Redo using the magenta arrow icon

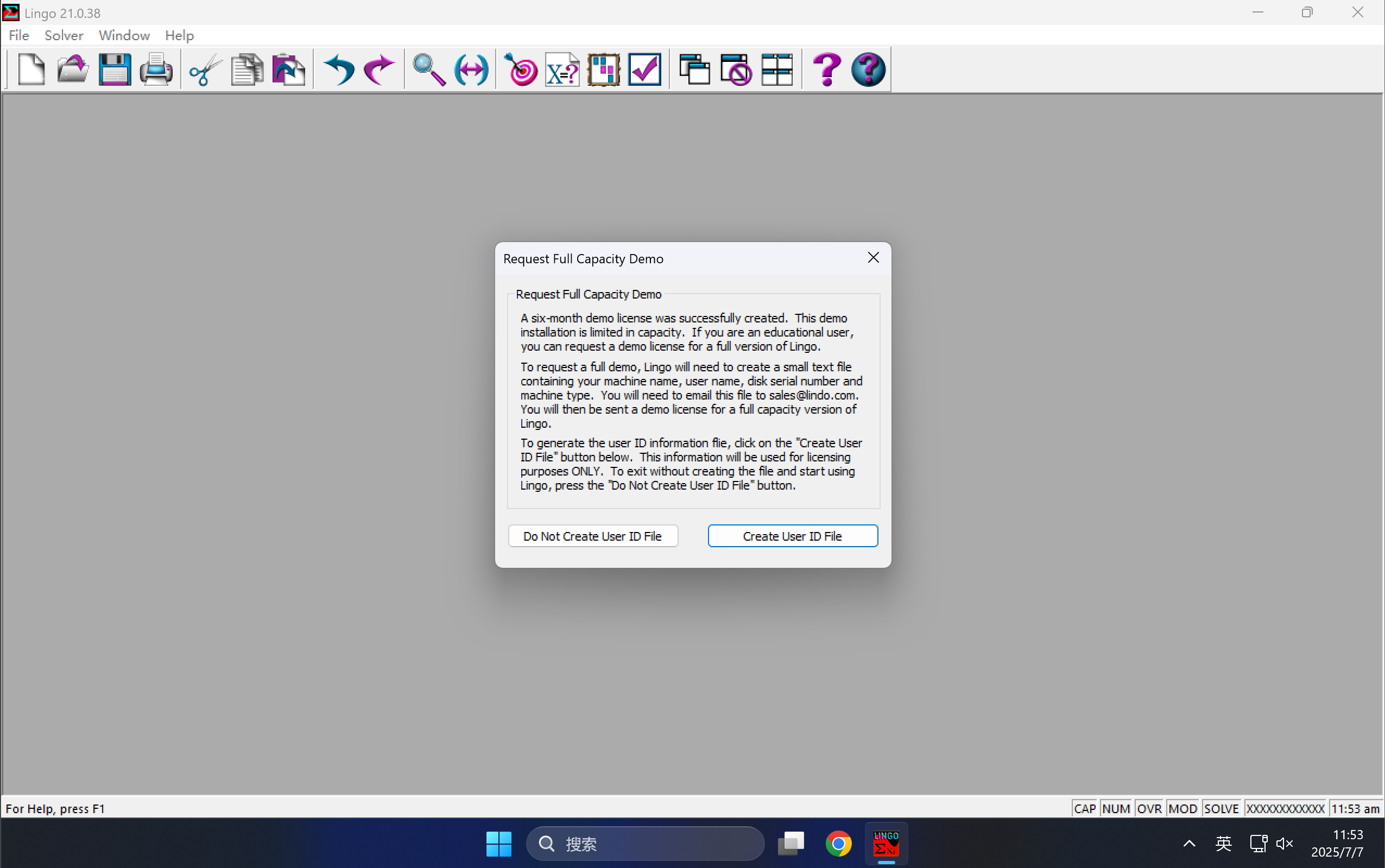[x=380, y=69]
